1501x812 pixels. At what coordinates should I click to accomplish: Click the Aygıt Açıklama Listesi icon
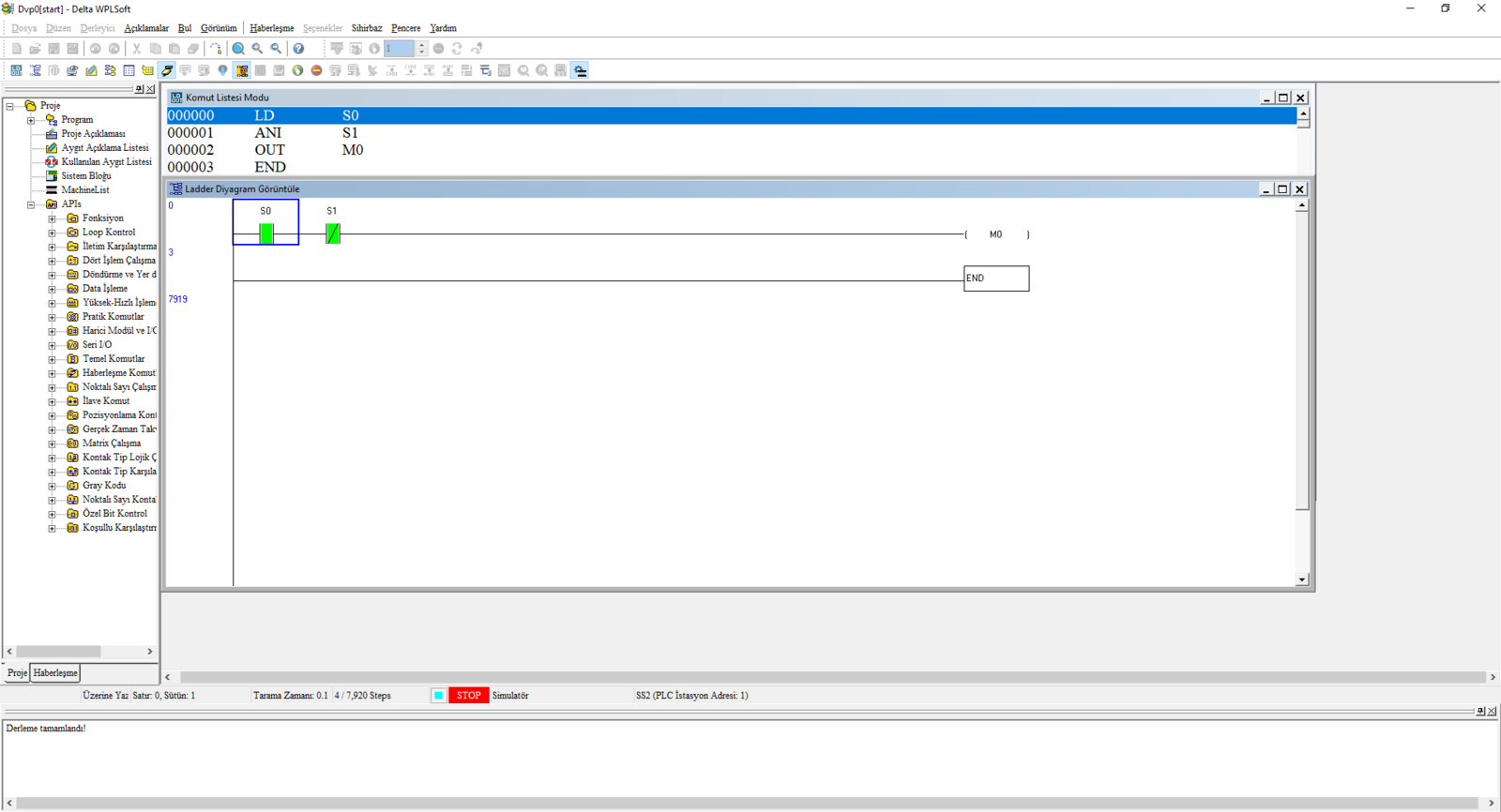pyautogui.click(x=52, y=148)
